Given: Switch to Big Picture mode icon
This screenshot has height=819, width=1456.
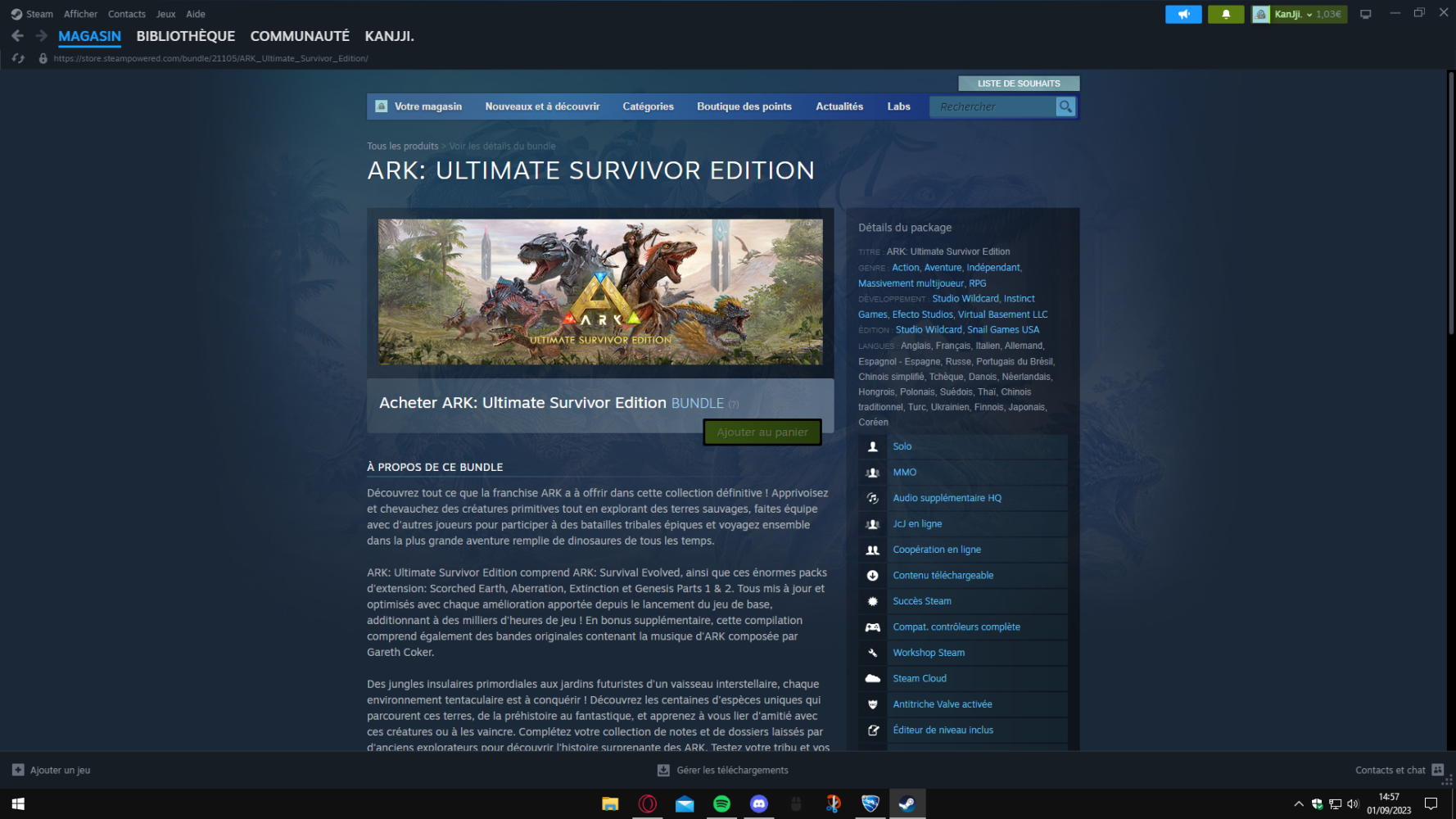Looking at the screenshot, I should [x=1365, y=14].
